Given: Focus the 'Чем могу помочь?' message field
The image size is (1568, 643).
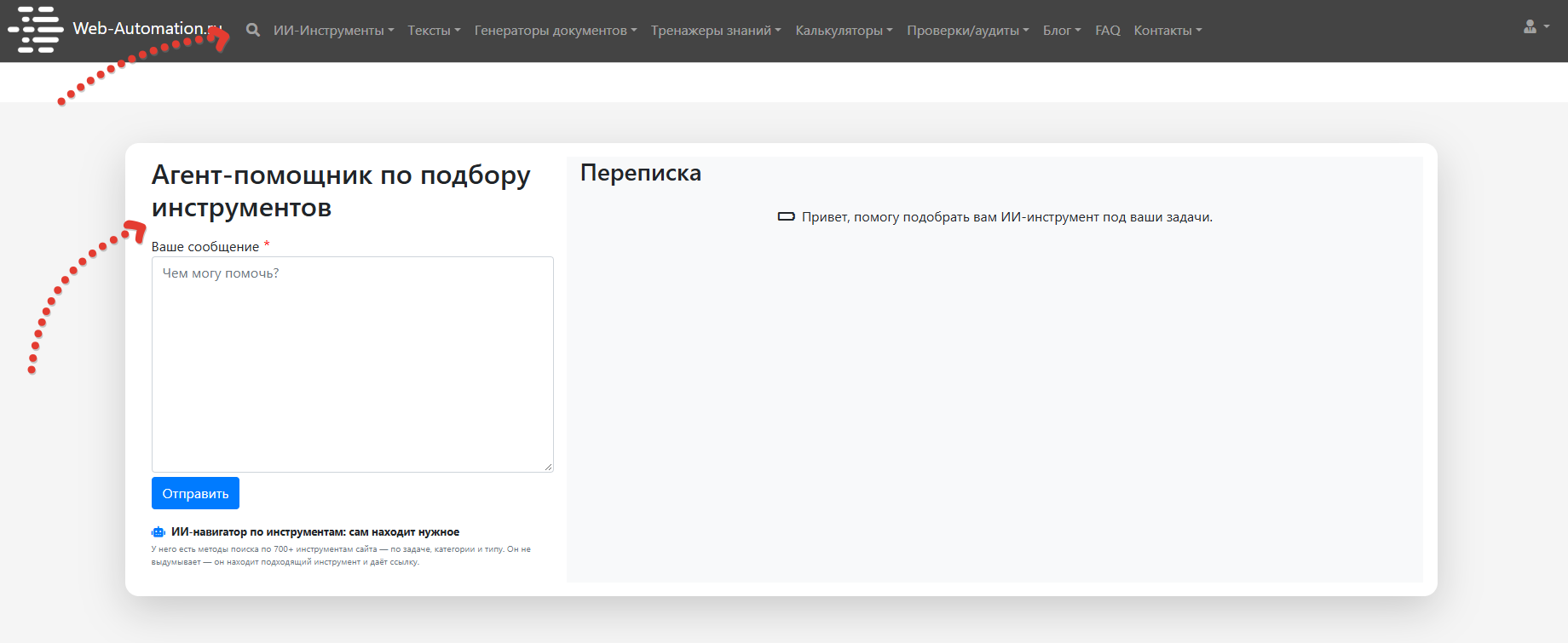Looking at the screenshot, I should pyautogui.click(x=353, y=365).
